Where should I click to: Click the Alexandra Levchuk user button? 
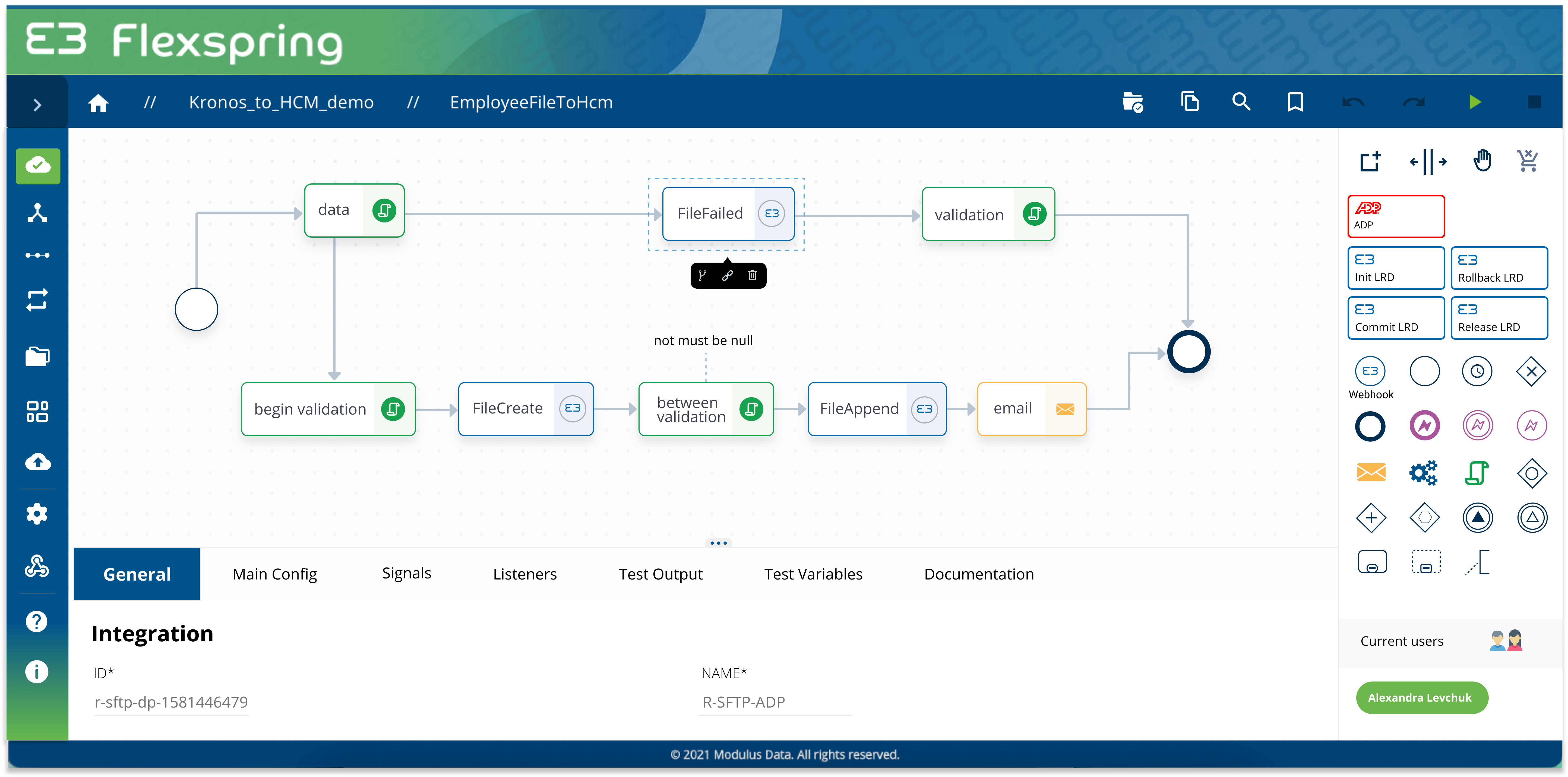[1421, 697]
